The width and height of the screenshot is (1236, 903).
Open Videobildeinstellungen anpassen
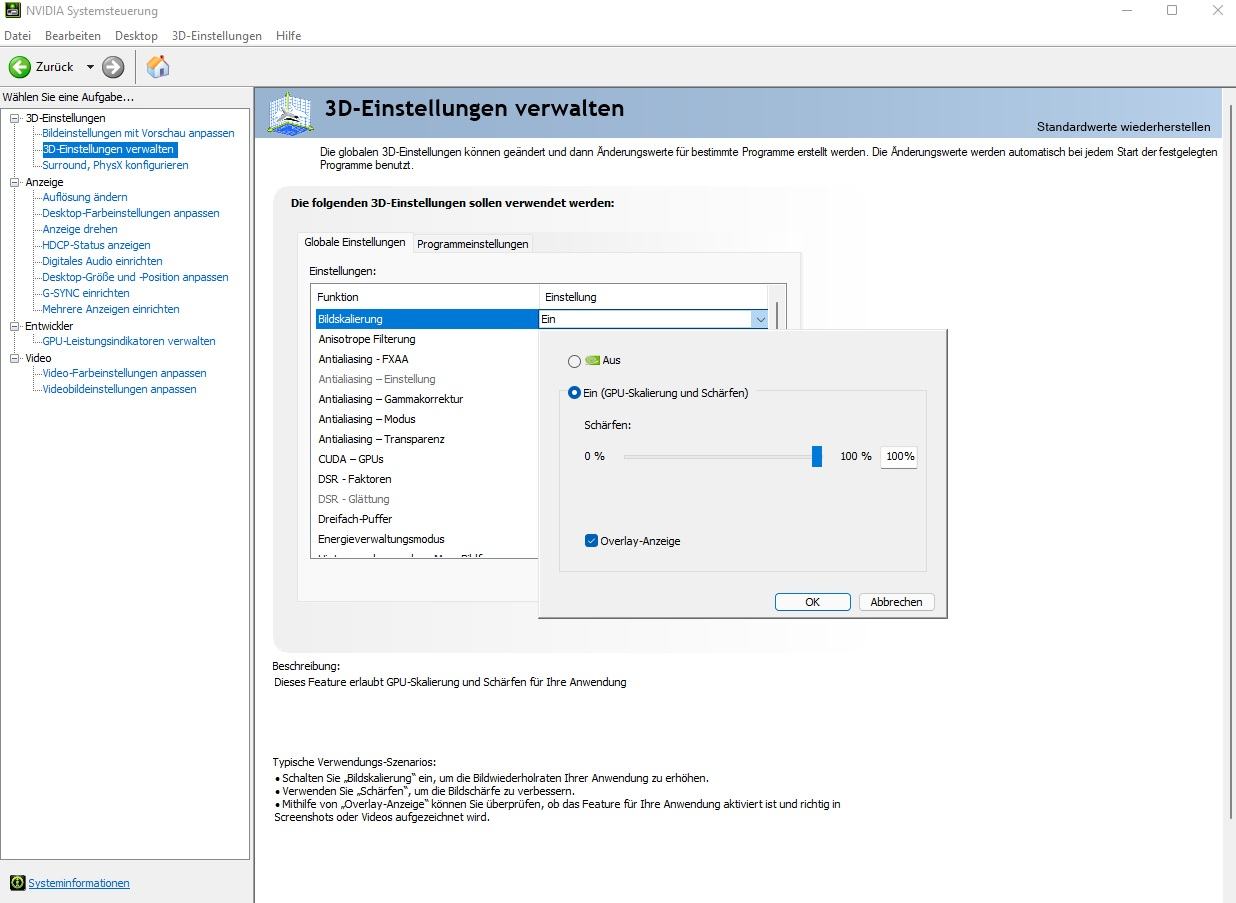[119, 389]
